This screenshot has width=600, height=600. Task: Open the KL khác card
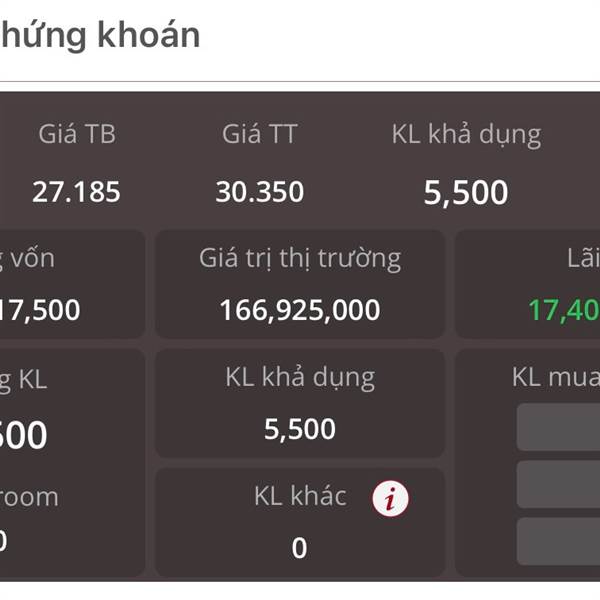point(300,522)
